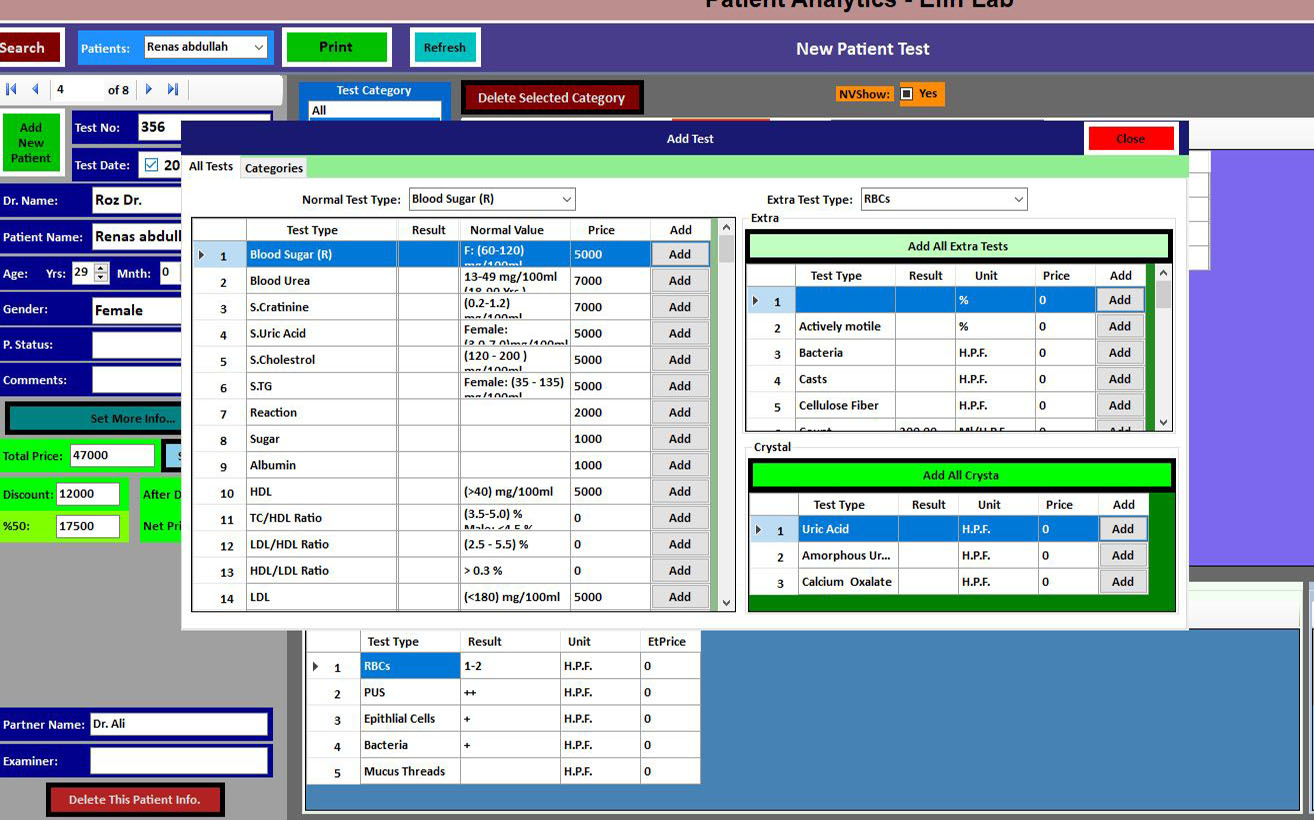Add the S.Uric Acid test
Screen dimensions: 1314x820
pyautogui.click(x=680, y=333)
